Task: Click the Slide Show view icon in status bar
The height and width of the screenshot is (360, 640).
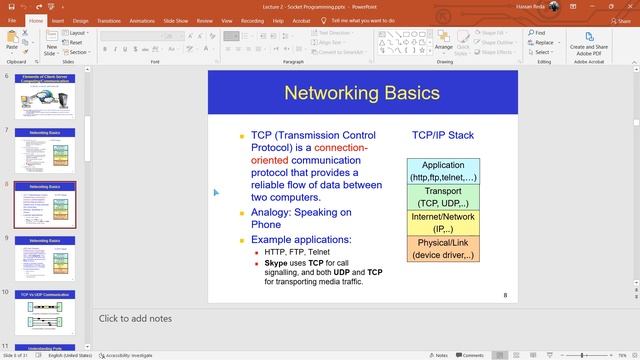Action: tap(550, 356)
